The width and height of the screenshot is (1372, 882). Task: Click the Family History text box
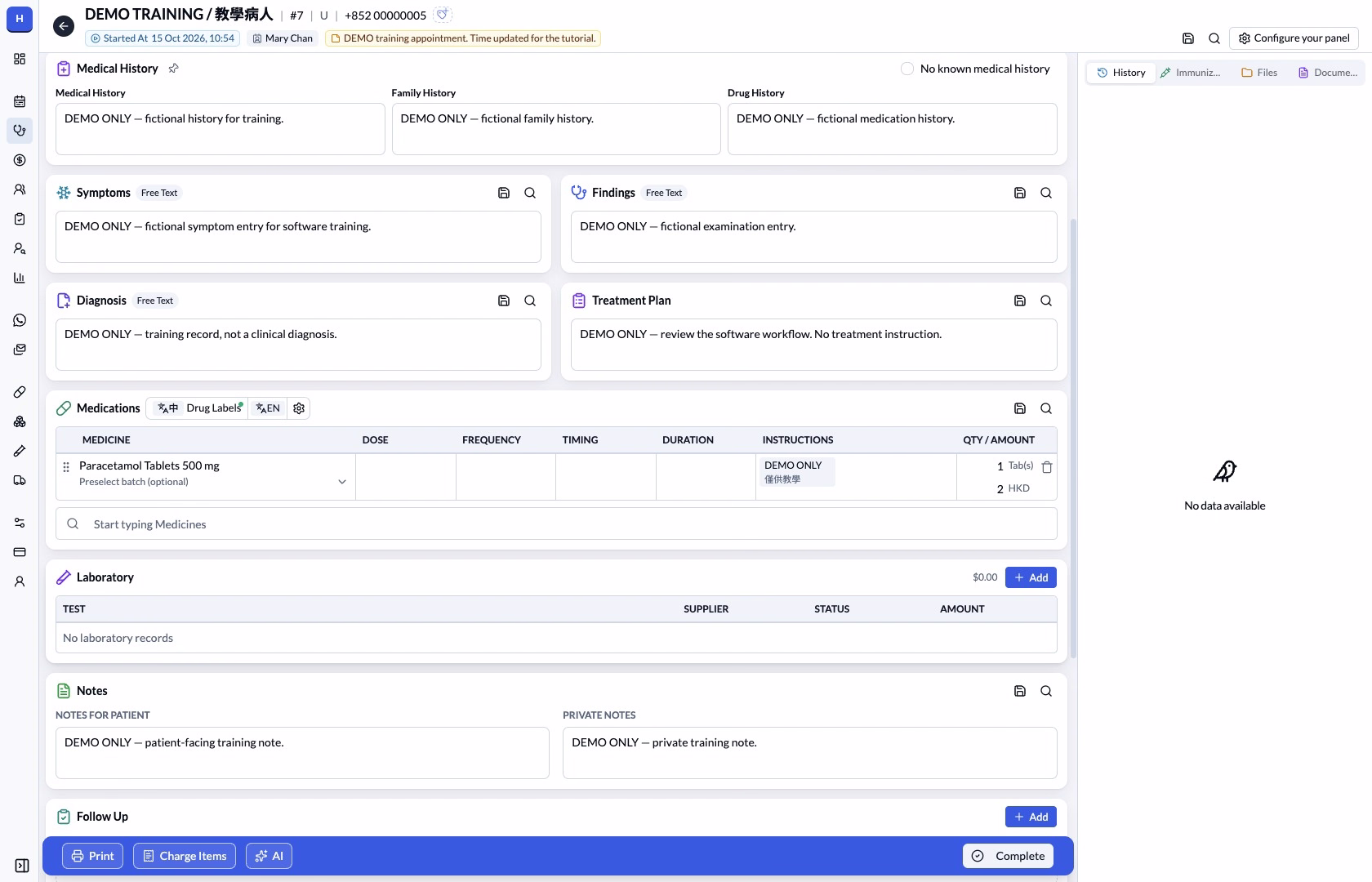556,129
